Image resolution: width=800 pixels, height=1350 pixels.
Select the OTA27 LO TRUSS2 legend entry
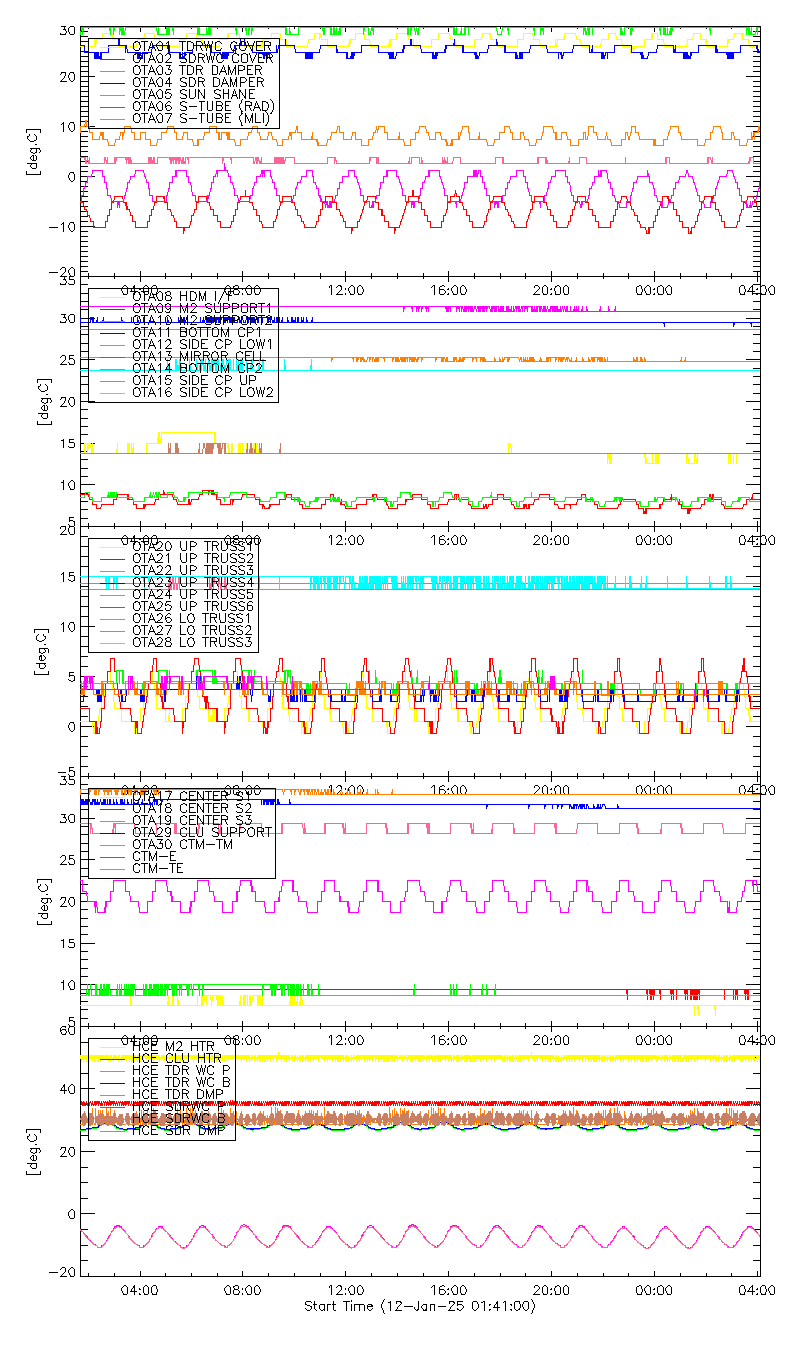pos(194,630)
